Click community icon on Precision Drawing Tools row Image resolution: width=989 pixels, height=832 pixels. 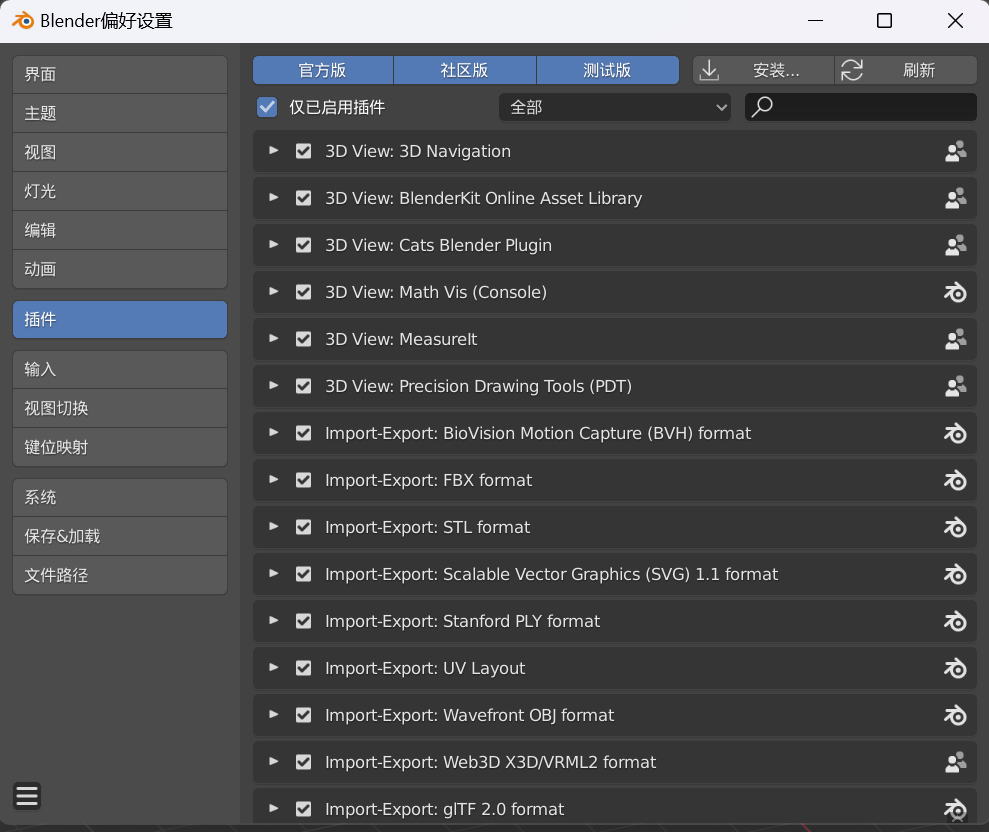956,386
